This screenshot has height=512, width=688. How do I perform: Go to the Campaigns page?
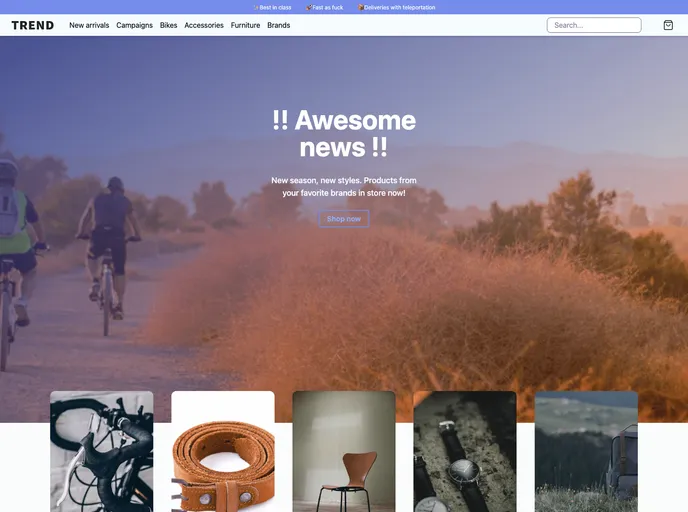(134, 25)
